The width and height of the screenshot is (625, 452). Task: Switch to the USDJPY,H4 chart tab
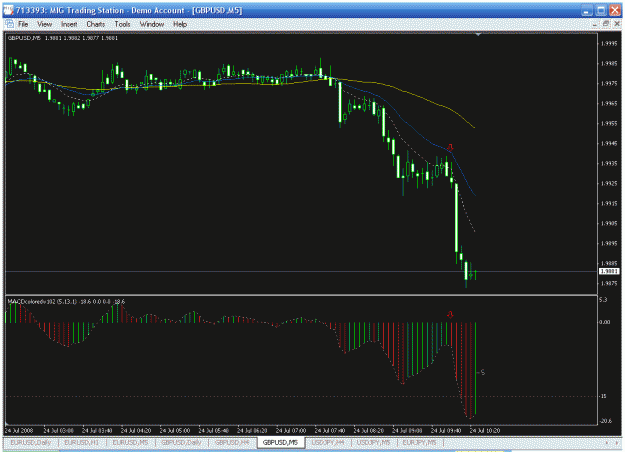(328, 442)
